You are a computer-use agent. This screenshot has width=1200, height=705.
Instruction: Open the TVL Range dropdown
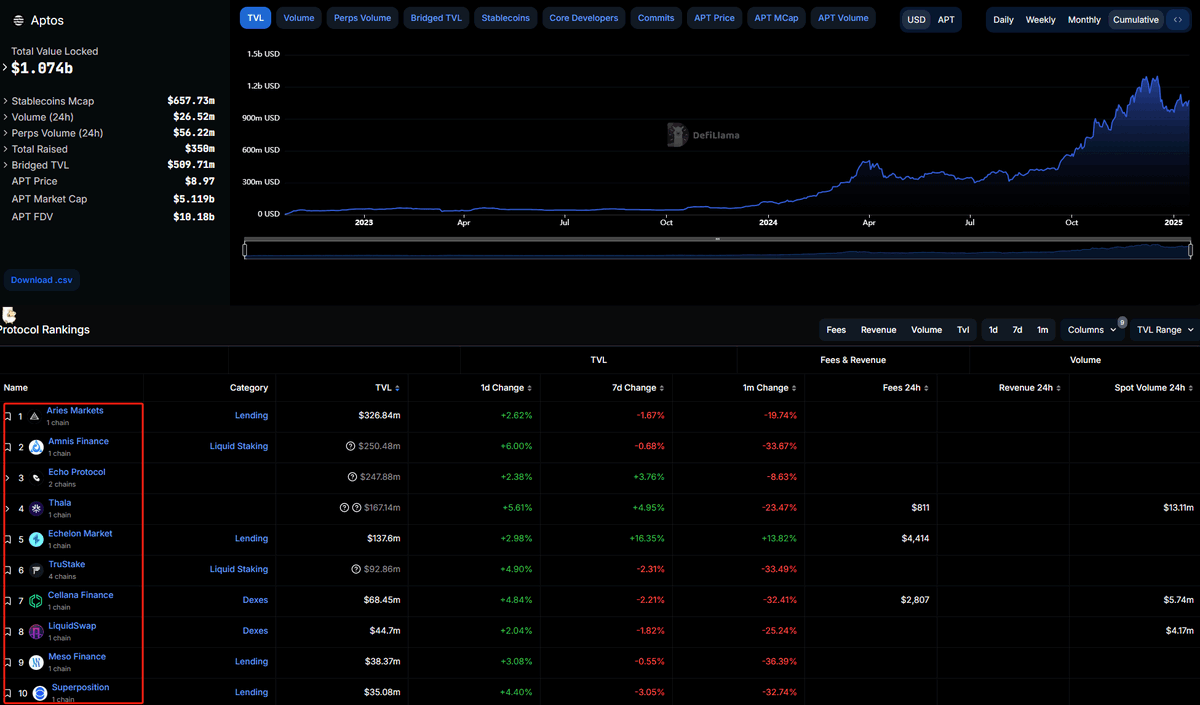coord(1165,330)
